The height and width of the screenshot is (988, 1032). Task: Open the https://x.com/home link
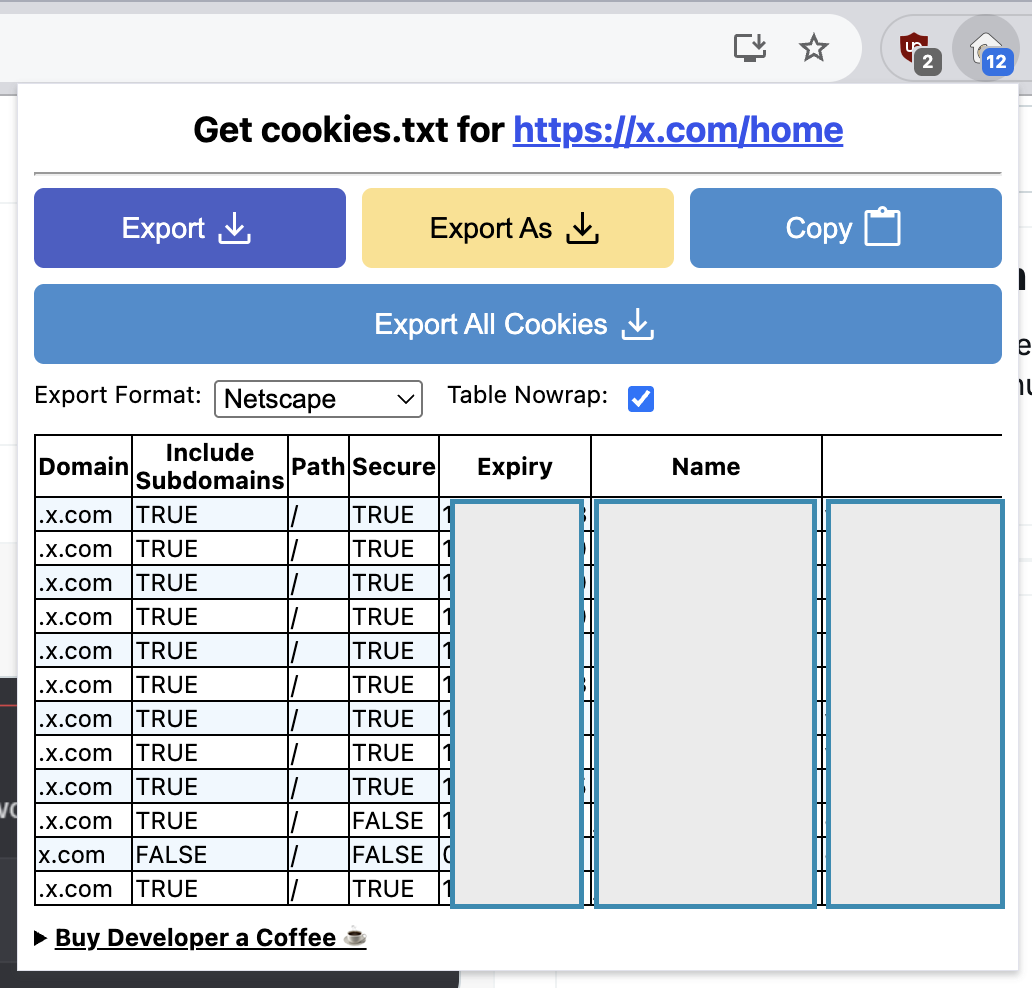677,129
